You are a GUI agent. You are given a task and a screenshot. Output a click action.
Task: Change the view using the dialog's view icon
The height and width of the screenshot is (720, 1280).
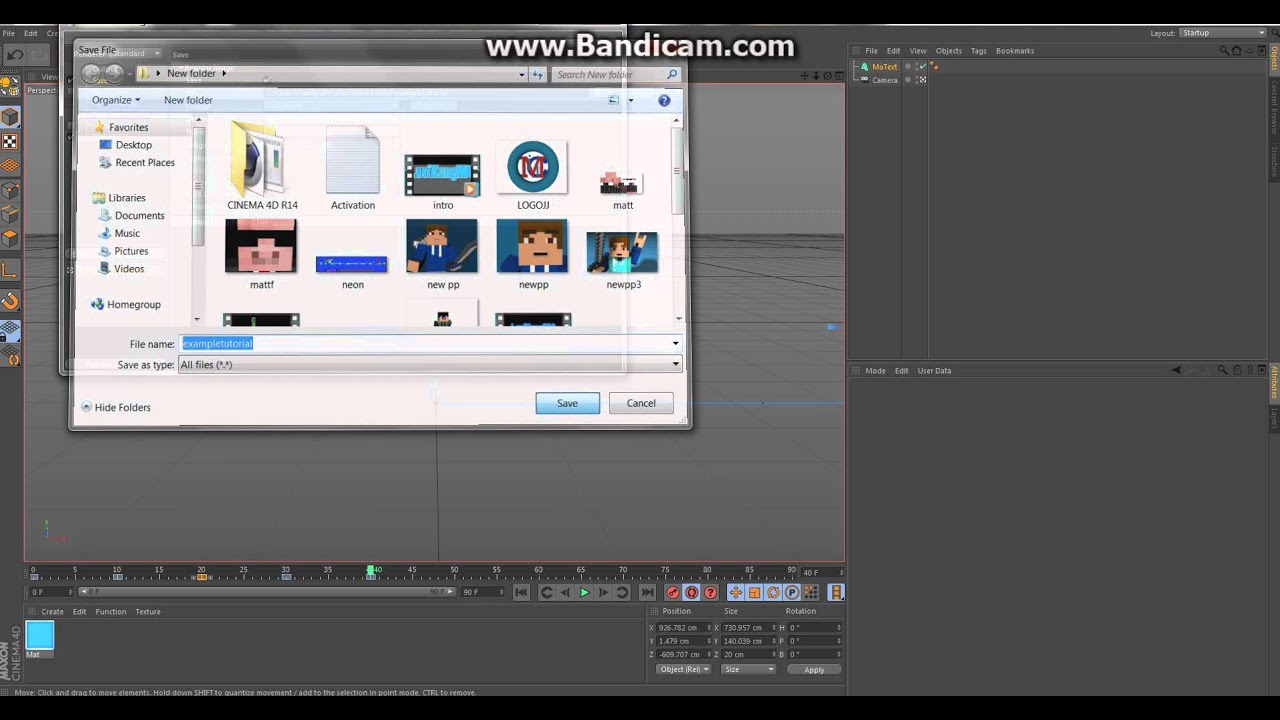click(614, 100)
